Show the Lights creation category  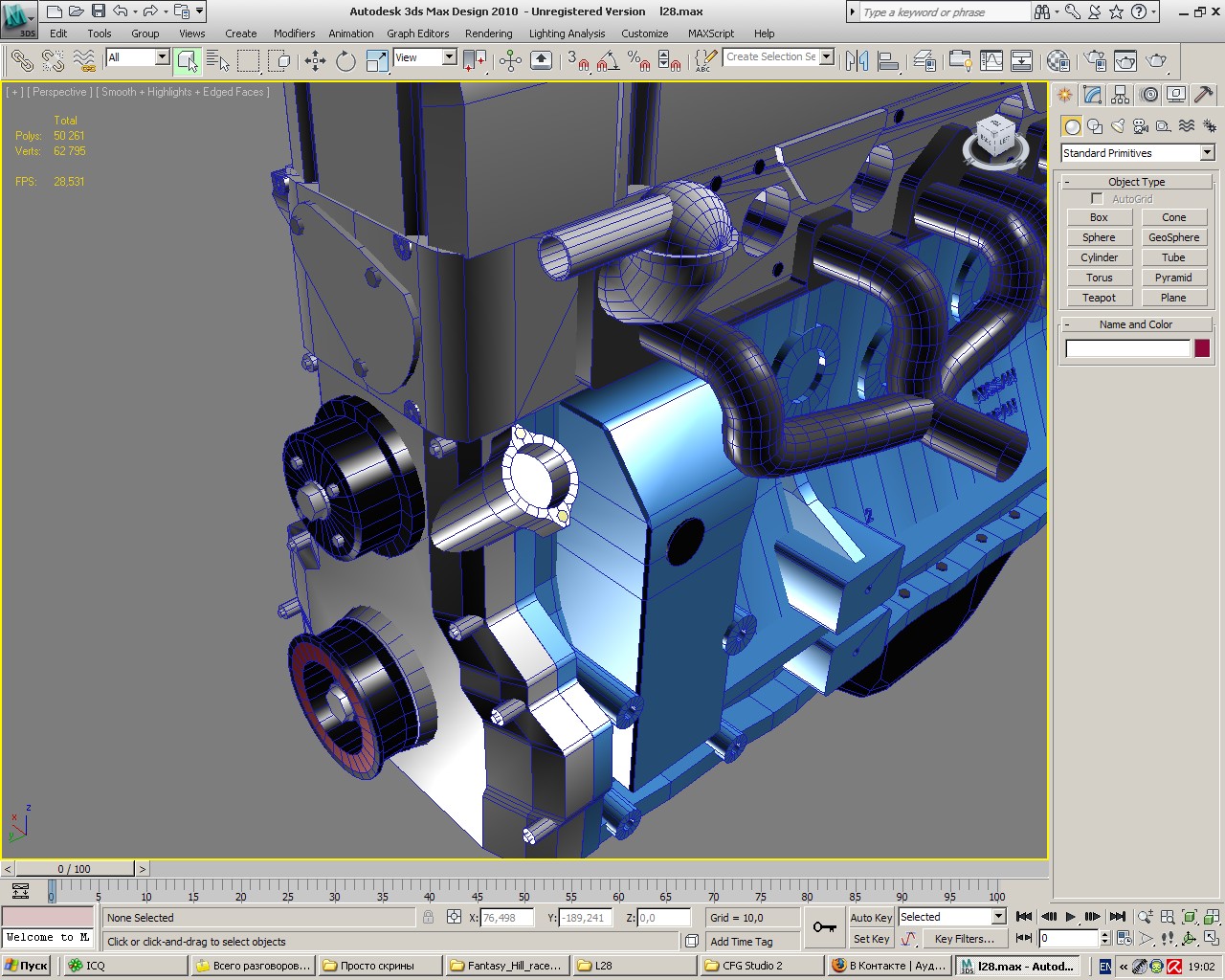tap(1118, 126)
